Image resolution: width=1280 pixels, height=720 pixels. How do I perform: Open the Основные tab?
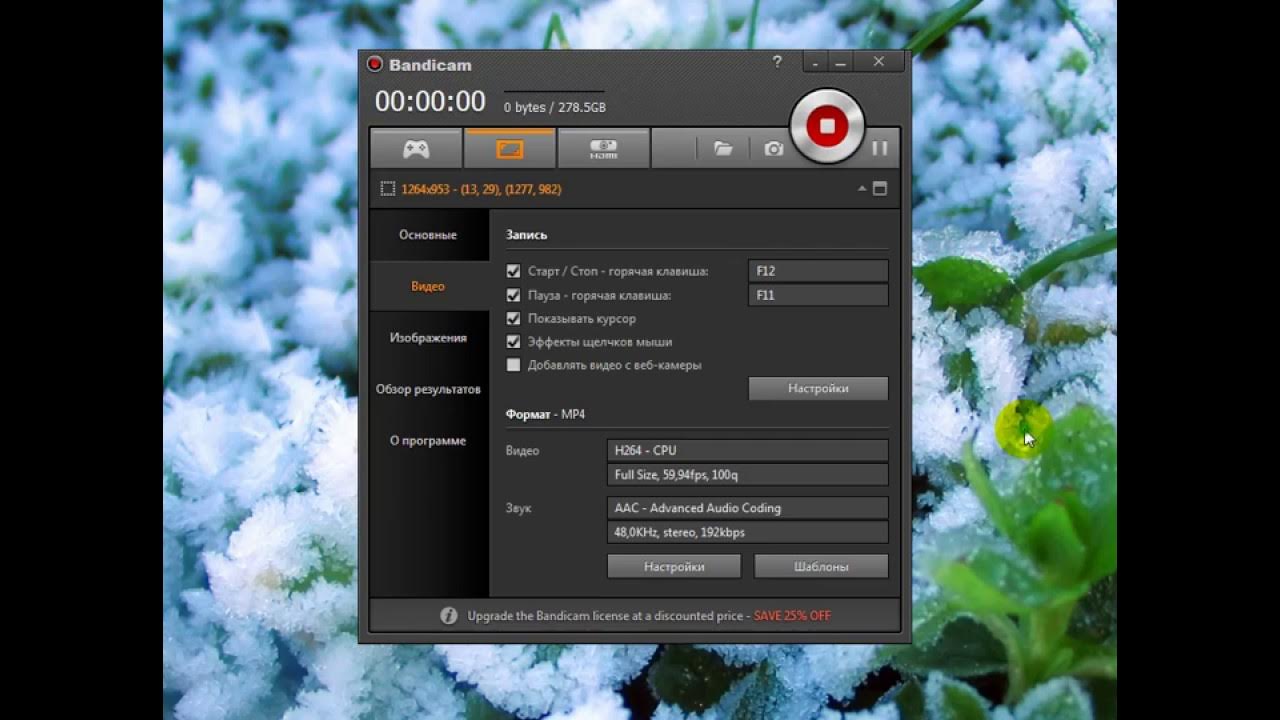(x=428, y=235)
